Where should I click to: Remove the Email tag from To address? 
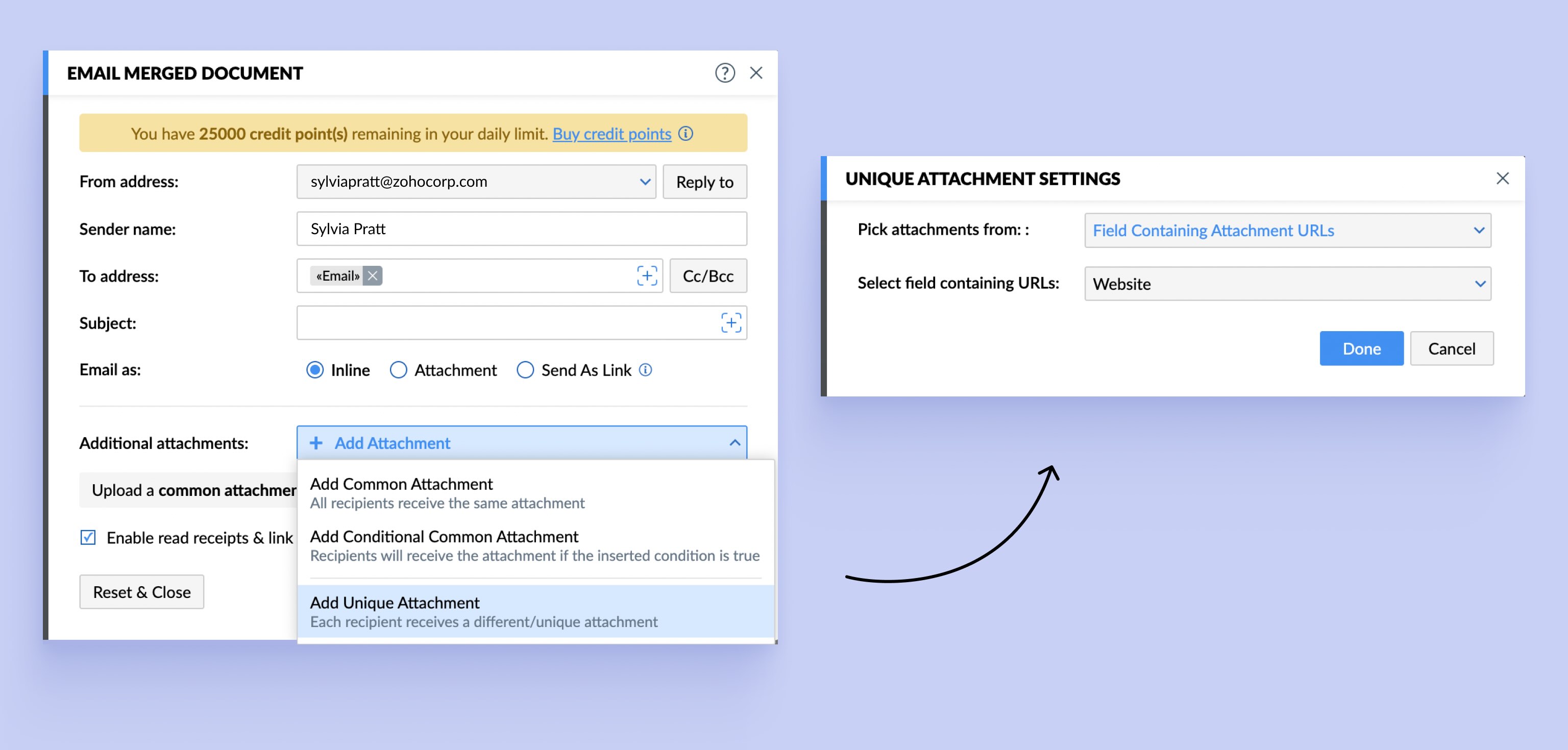point(373,276)
